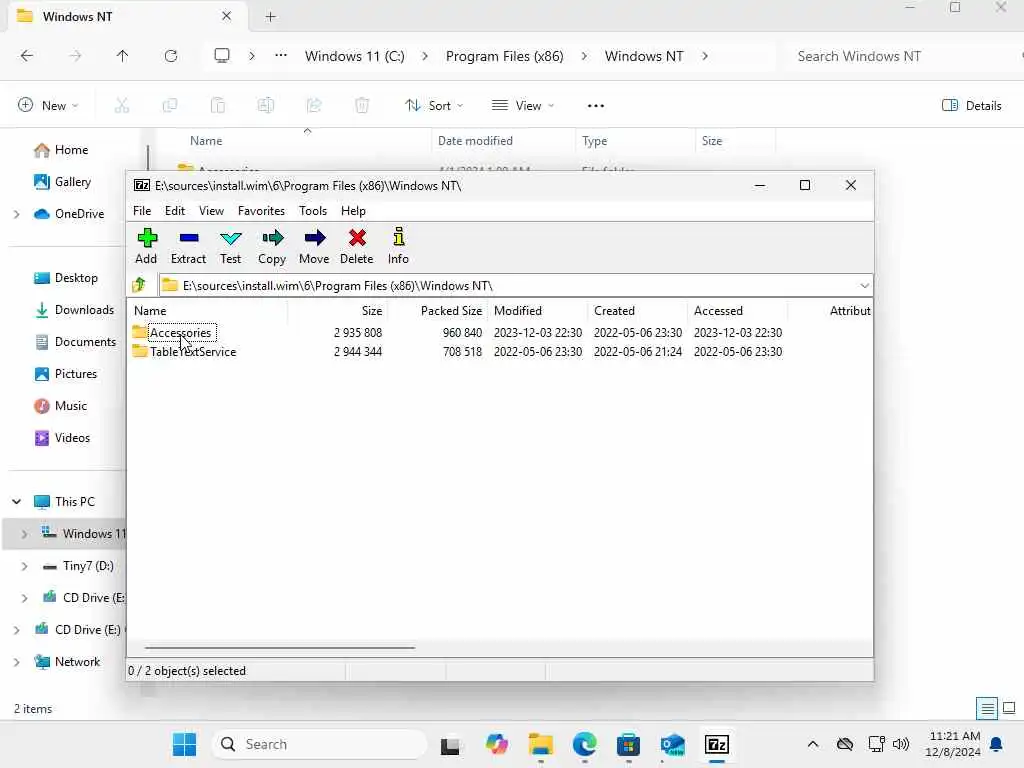Click the 7-Zip address path field

pos(509,285)
